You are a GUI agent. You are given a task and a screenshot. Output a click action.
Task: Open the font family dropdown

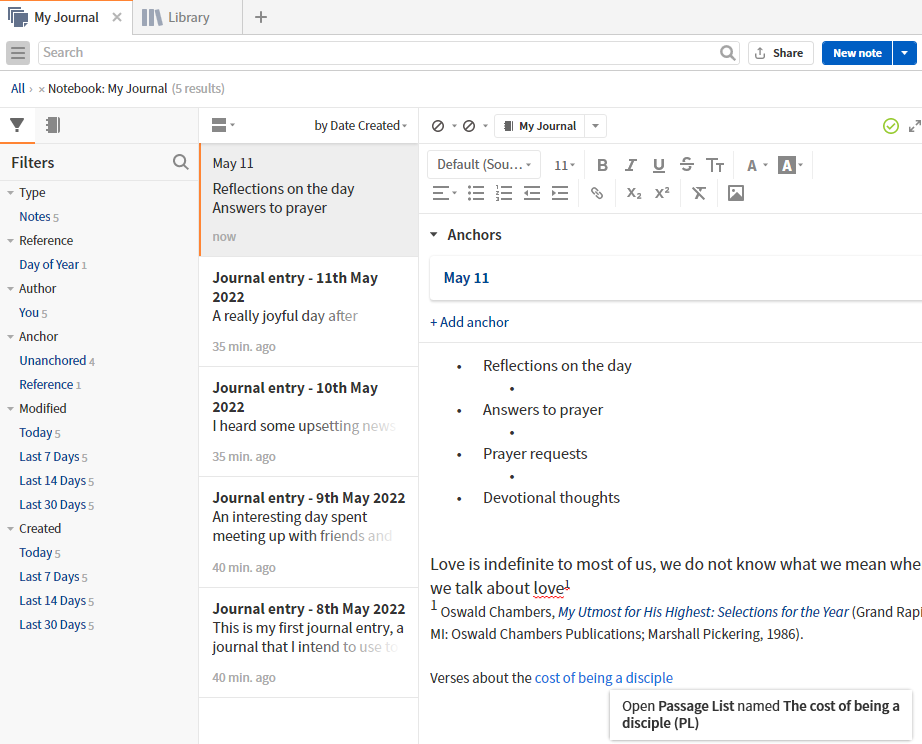484,165
